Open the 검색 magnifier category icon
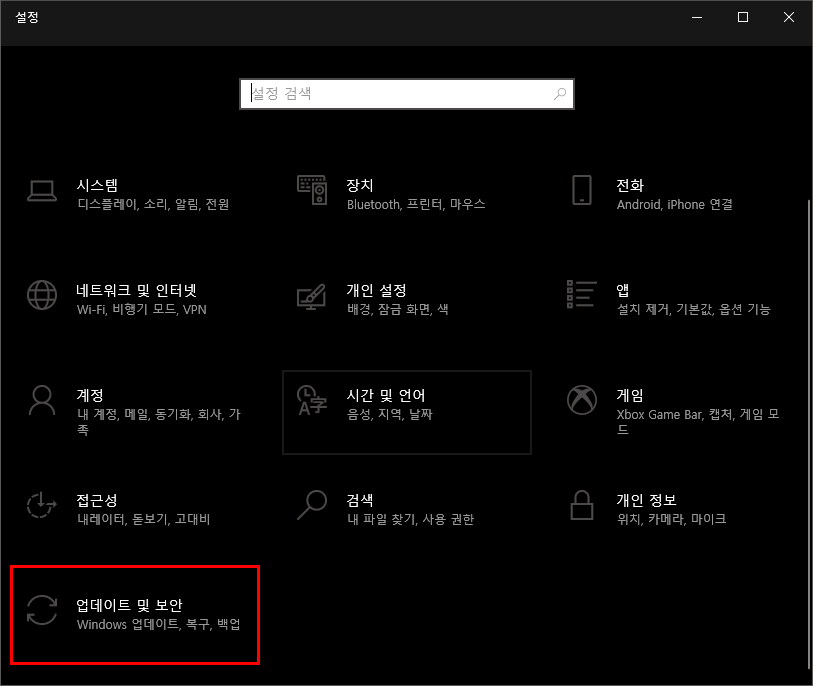Screen dimensions: 813x686 tap(312, 505)
